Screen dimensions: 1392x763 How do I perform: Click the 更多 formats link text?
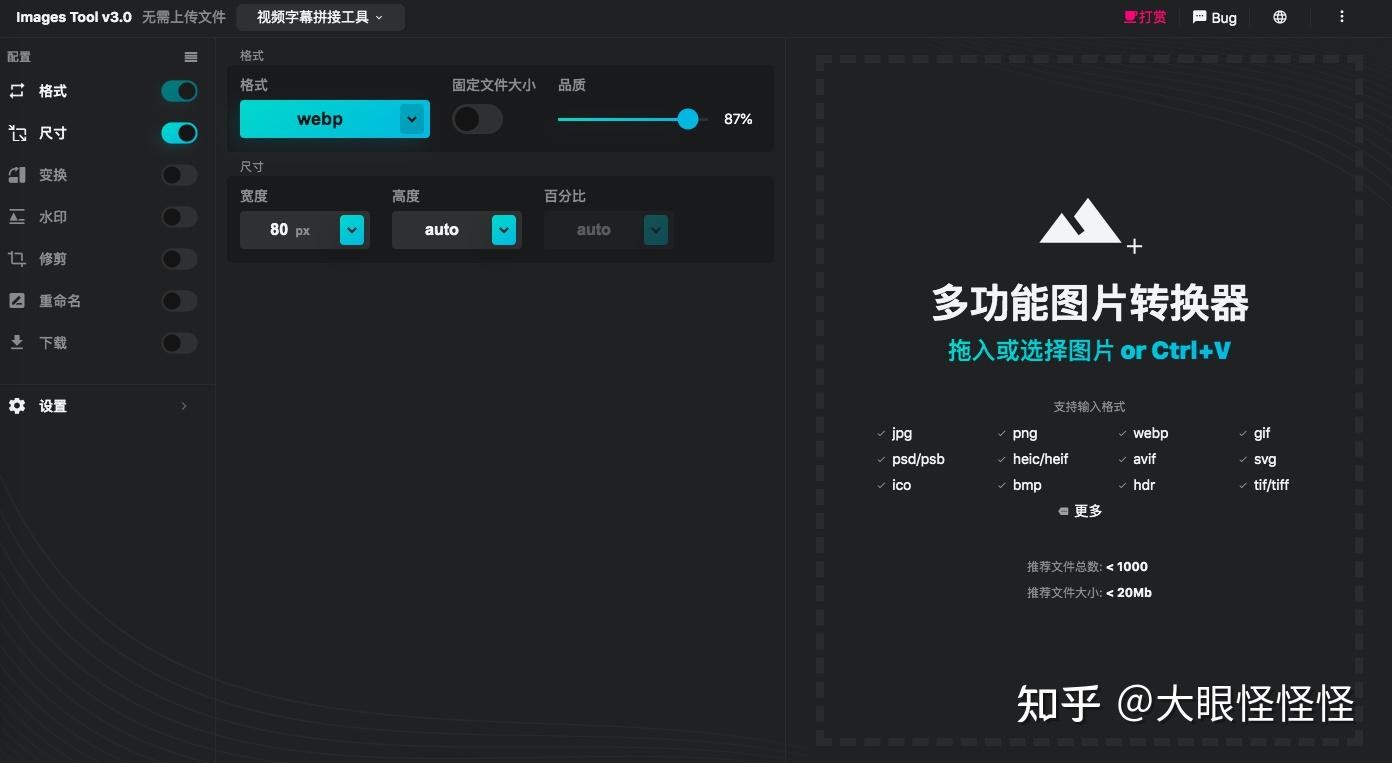tap(1088, 511)
